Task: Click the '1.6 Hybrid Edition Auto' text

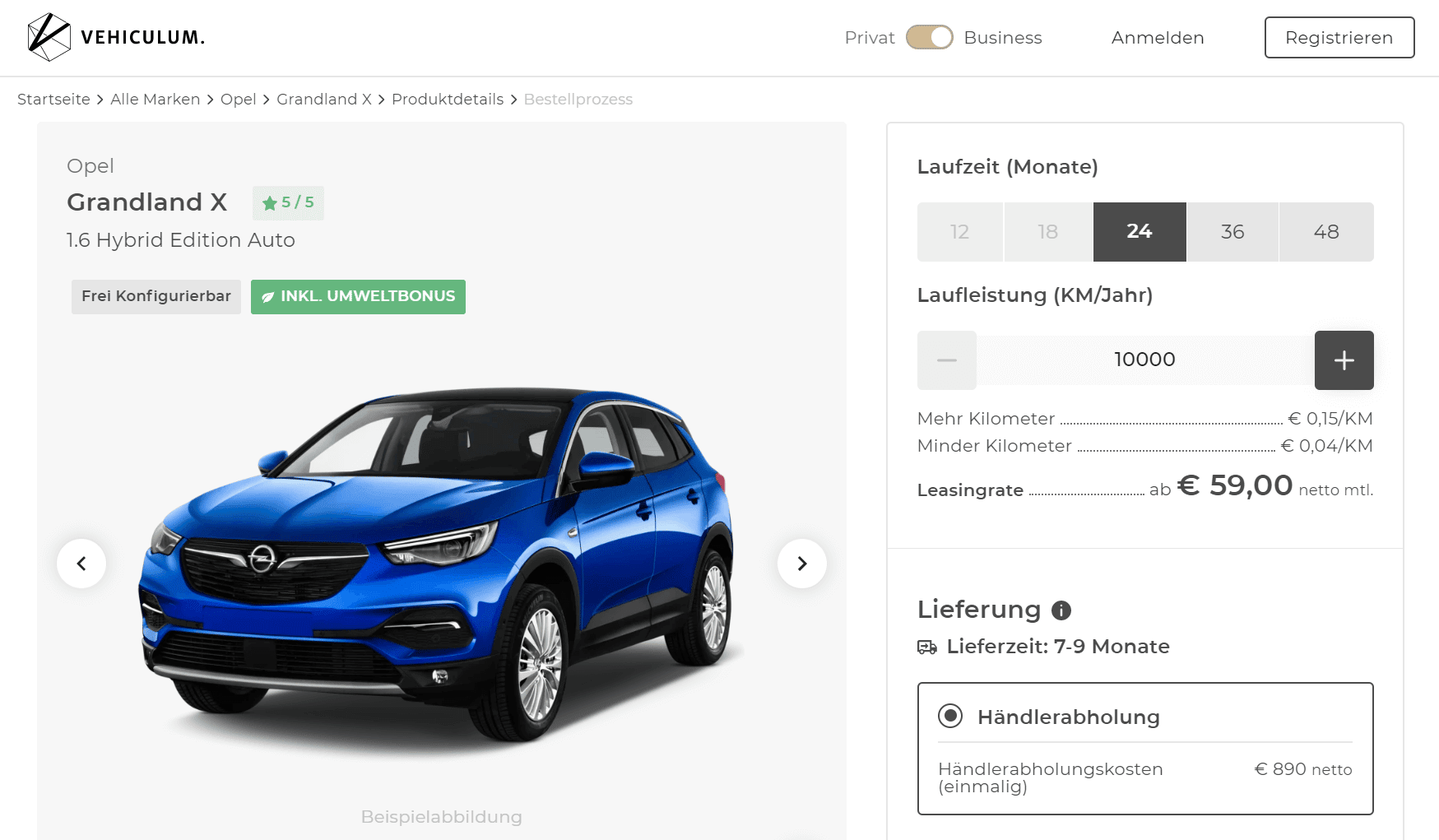Action: coord(181,240)
